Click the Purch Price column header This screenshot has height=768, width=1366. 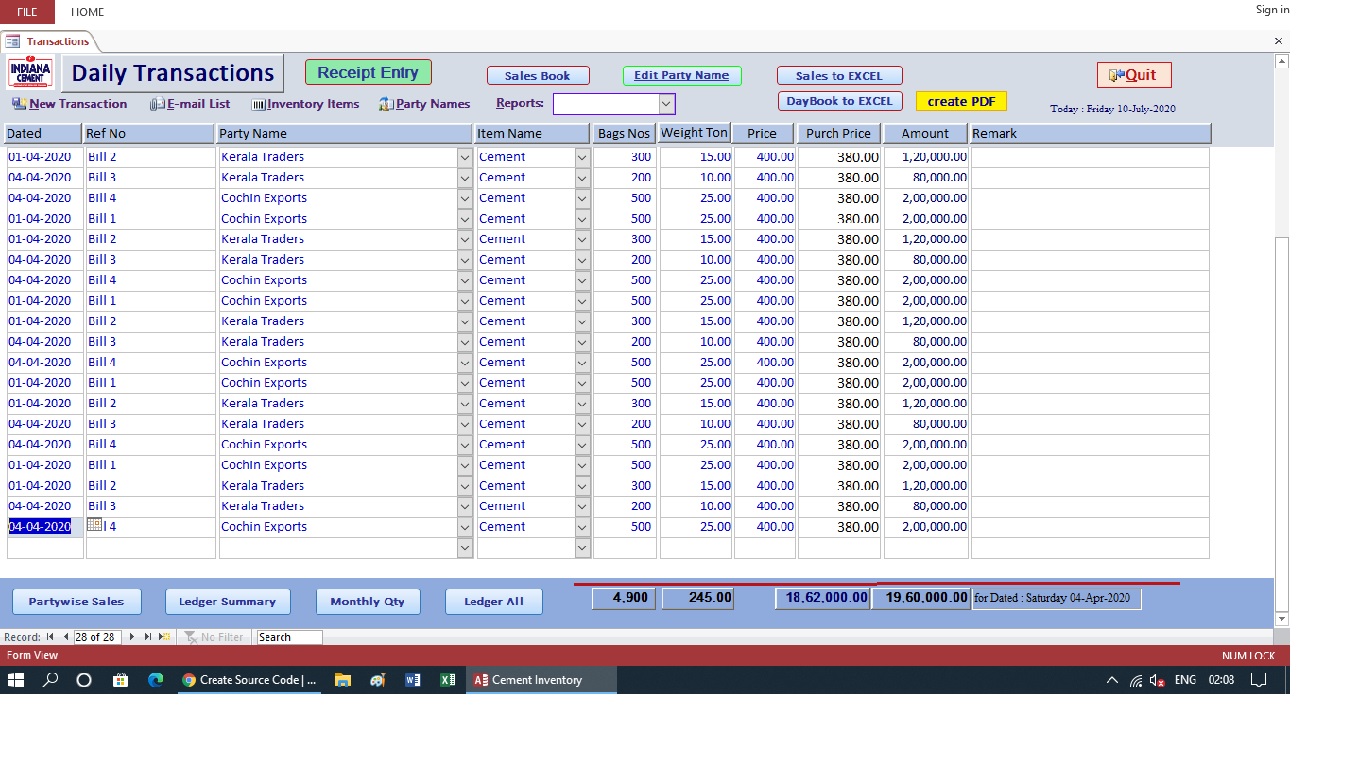839,133
